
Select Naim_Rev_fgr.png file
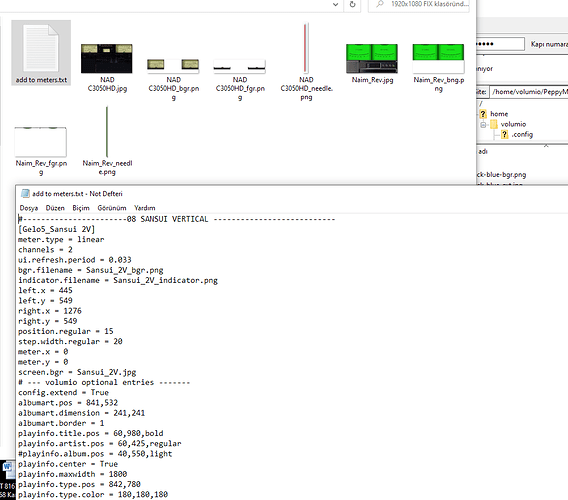tap(41, 142)
